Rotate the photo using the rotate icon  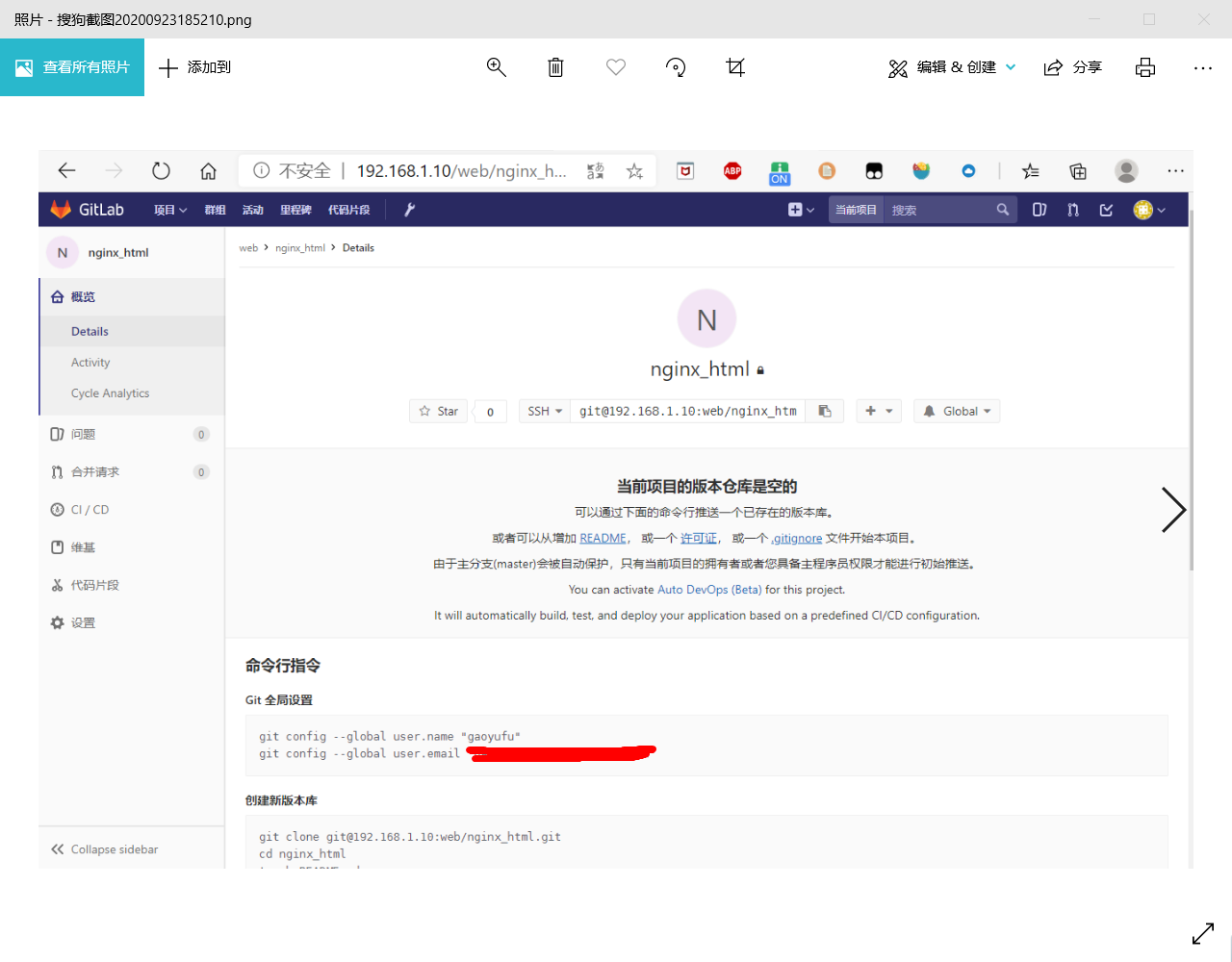pyautogui.click(x=676, y=67)
